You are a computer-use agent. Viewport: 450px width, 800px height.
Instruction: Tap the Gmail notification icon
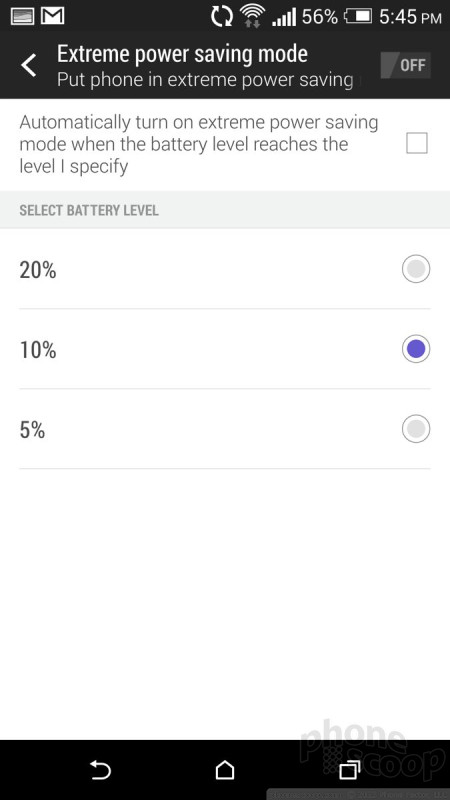coord(52,16)
